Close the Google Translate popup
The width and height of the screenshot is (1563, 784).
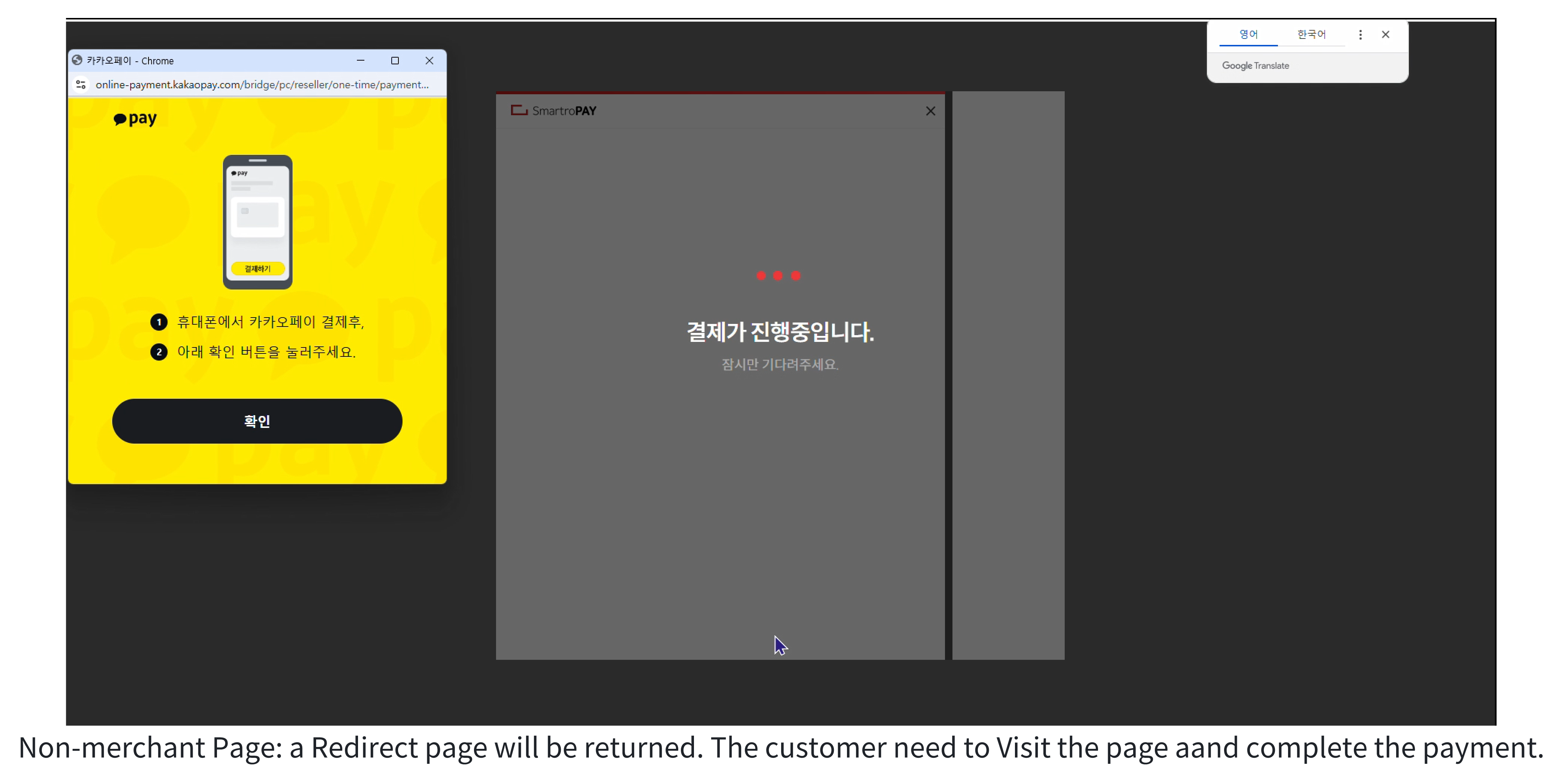pyautogui.click(x=1385, y=34)
